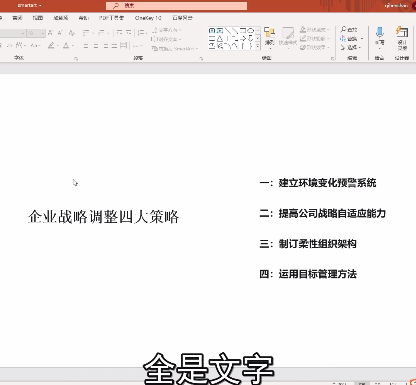The image size is (416, 385).
Task: Click the Increase Font Size icon
Action: pos(50,33)
